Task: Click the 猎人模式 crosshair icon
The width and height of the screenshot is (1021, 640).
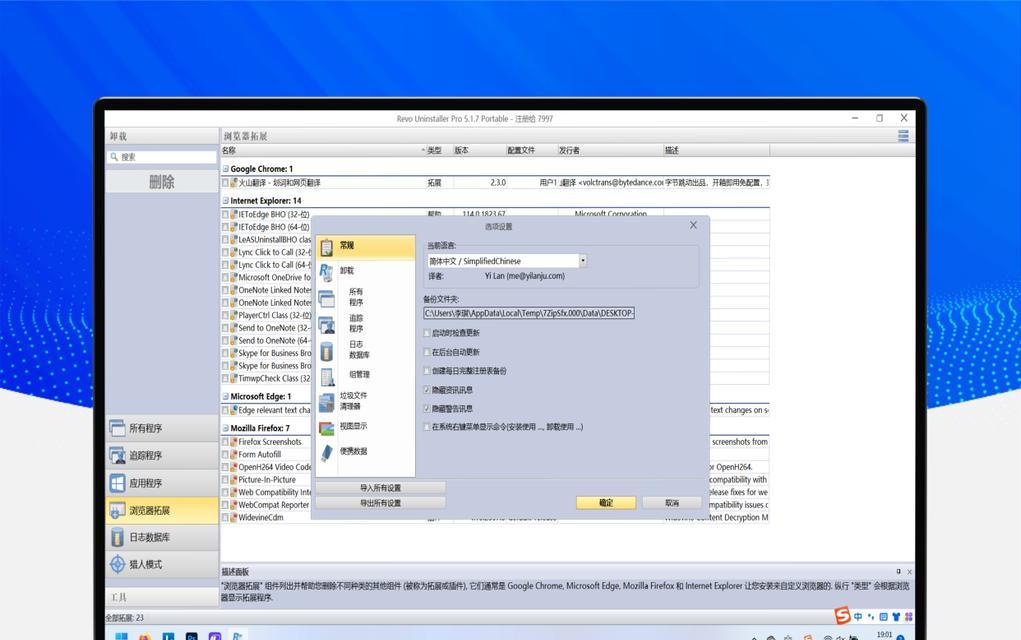Action: click(x=117, y=564)
